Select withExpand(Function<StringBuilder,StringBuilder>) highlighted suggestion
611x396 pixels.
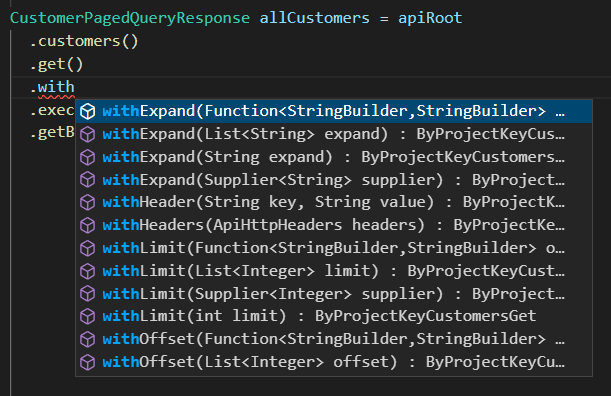click(334, 111)
